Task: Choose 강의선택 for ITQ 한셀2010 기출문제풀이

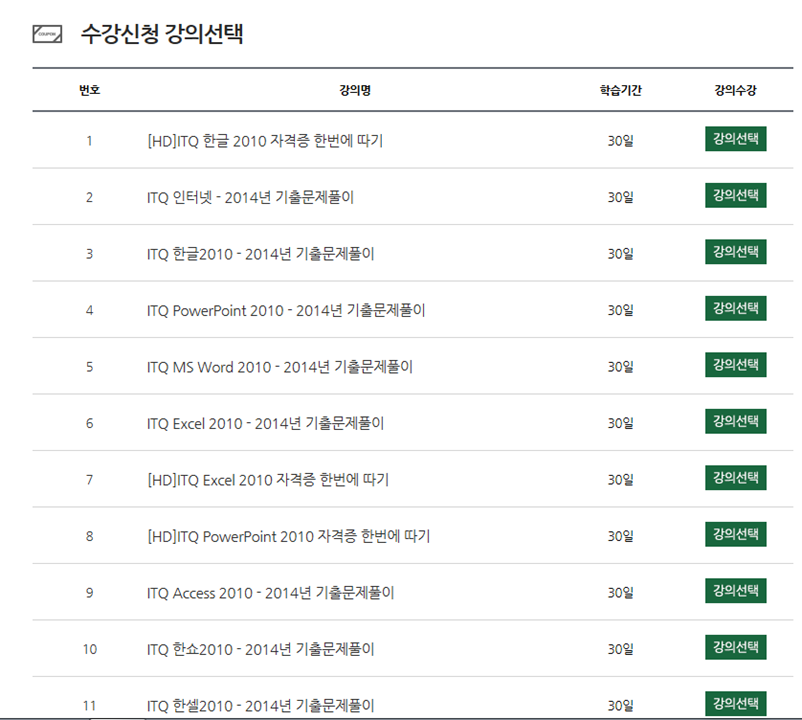Action: [735, 704]
